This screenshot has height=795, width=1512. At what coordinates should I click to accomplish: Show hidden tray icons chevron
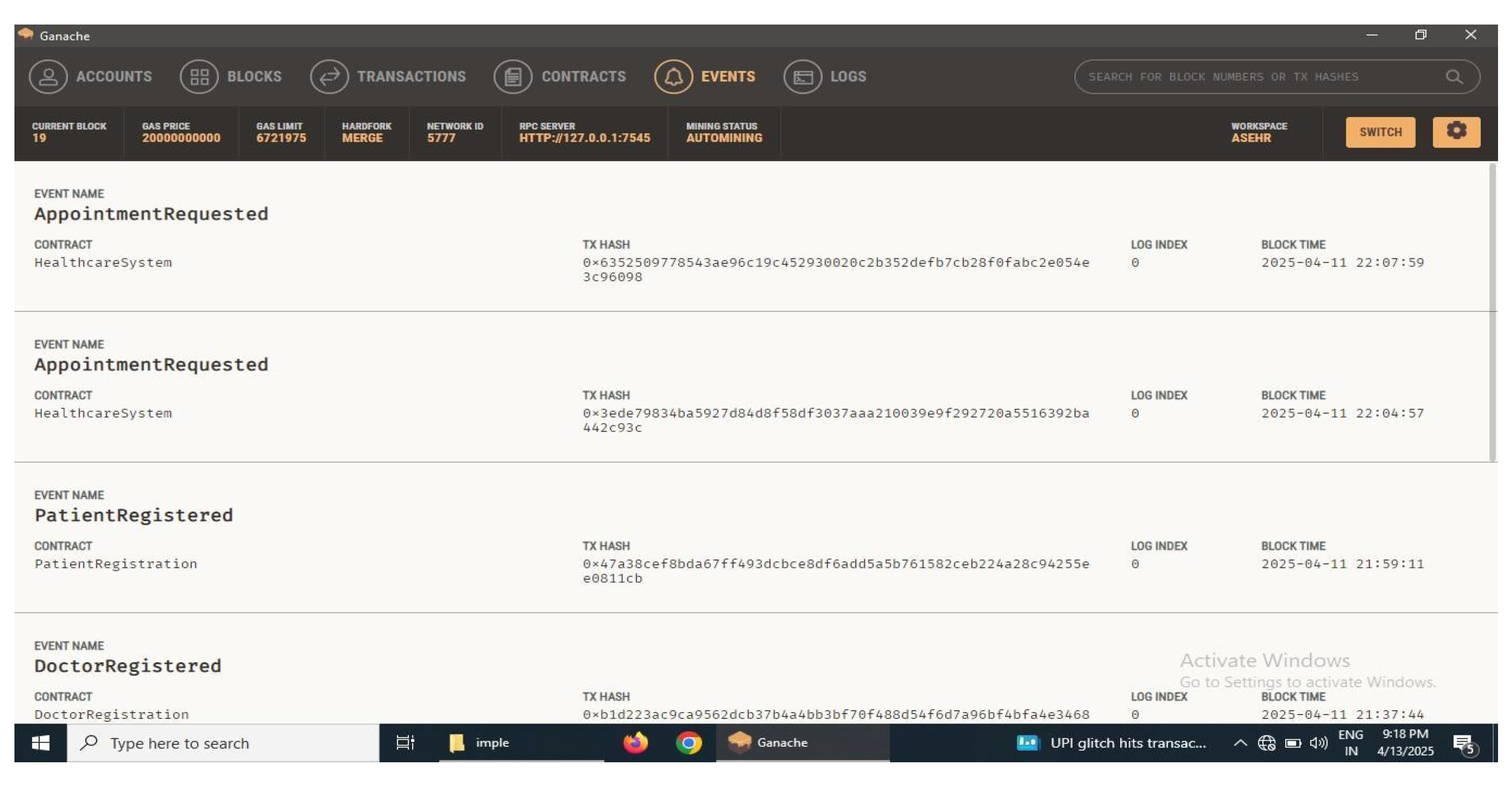pyautogui.click(x=1240, y=744)
